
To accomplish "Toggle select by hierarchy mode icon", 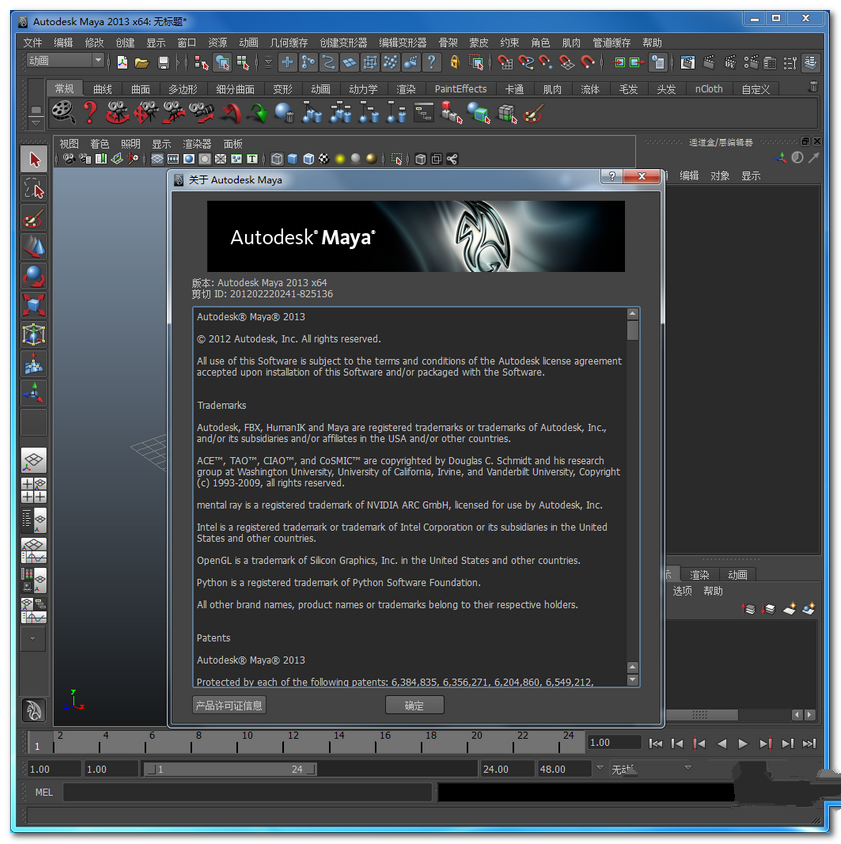I will point(202,63).
